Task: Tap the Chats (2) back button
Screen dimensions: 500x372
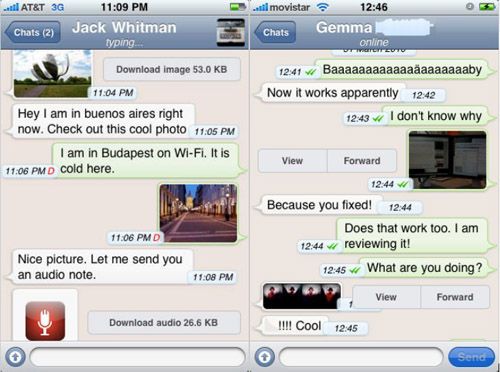Action: point(33,32)
